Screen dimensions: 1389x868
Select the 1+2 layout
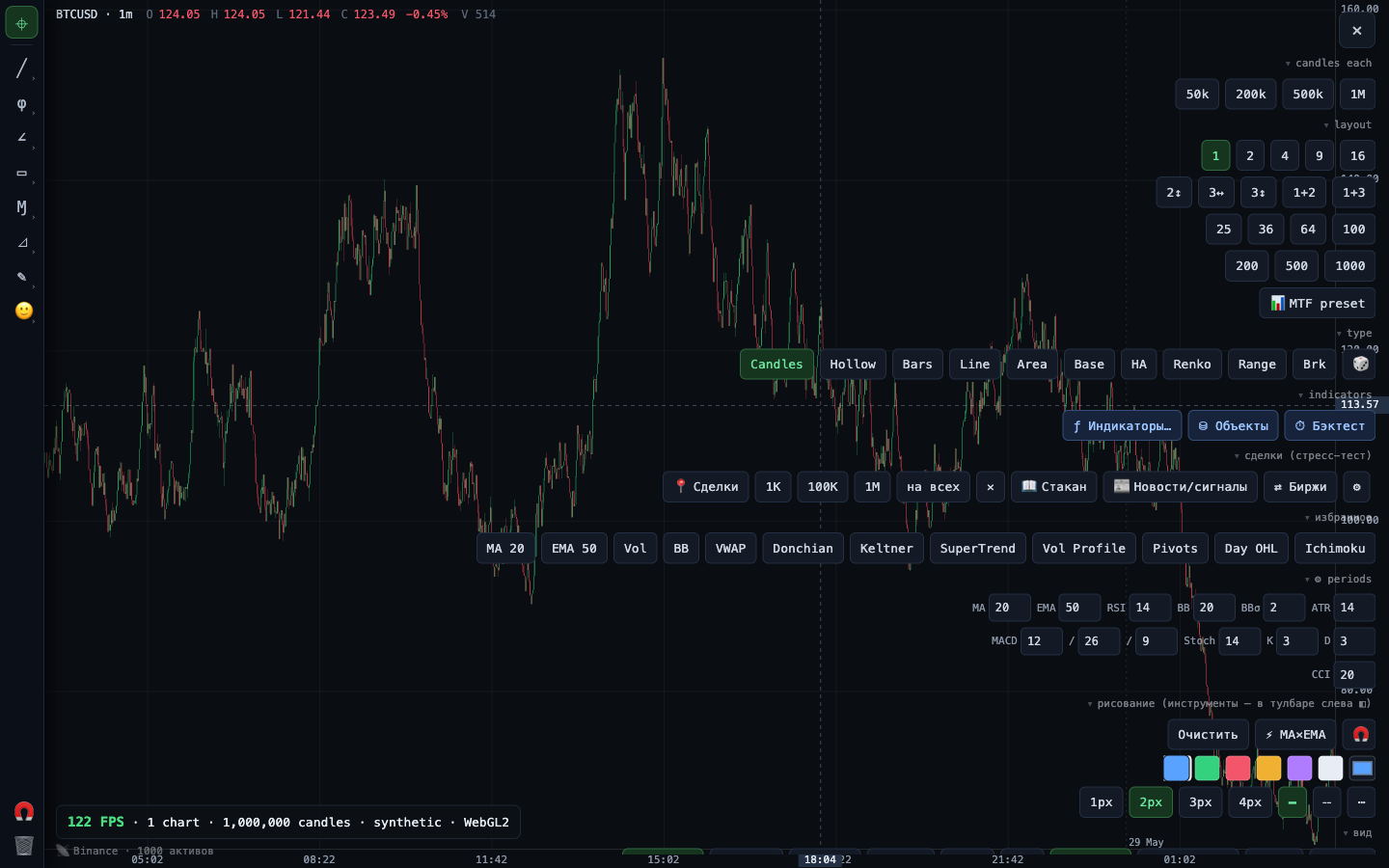tap(1304, 192)
